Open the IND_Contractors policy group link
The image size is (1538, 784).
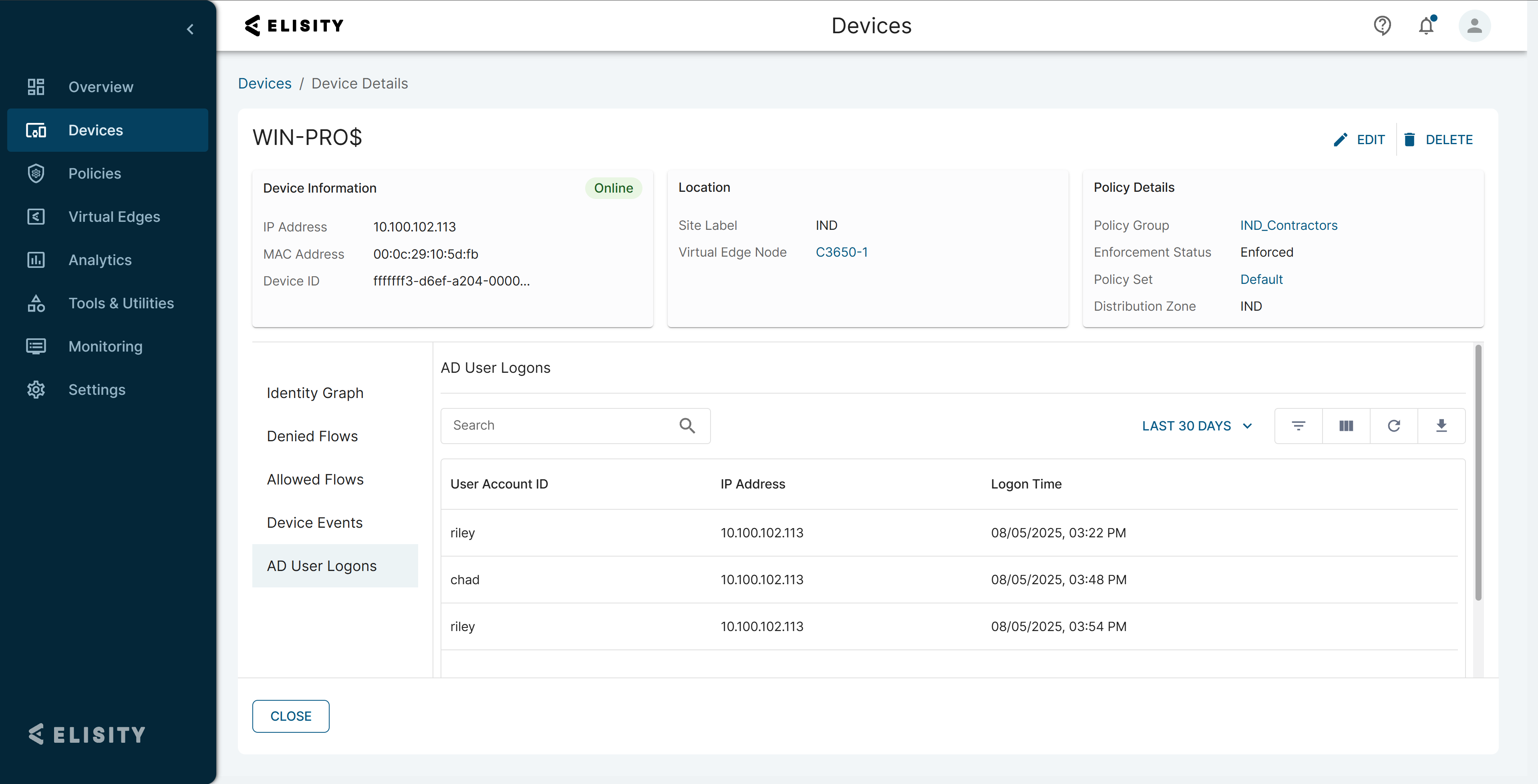[1289, 226]
